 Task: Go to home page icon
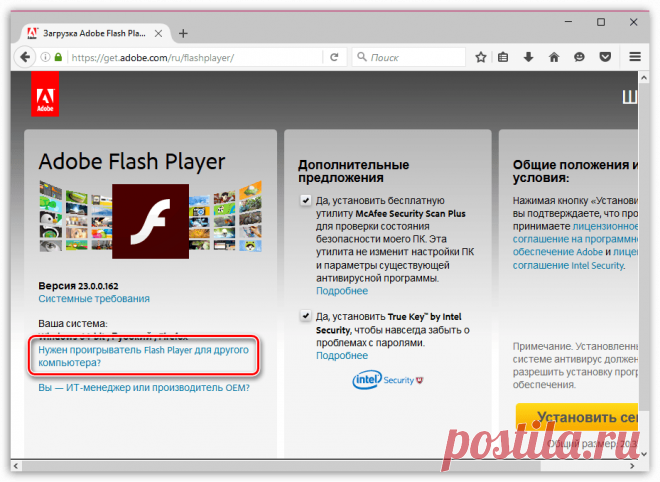coord(554,57)
